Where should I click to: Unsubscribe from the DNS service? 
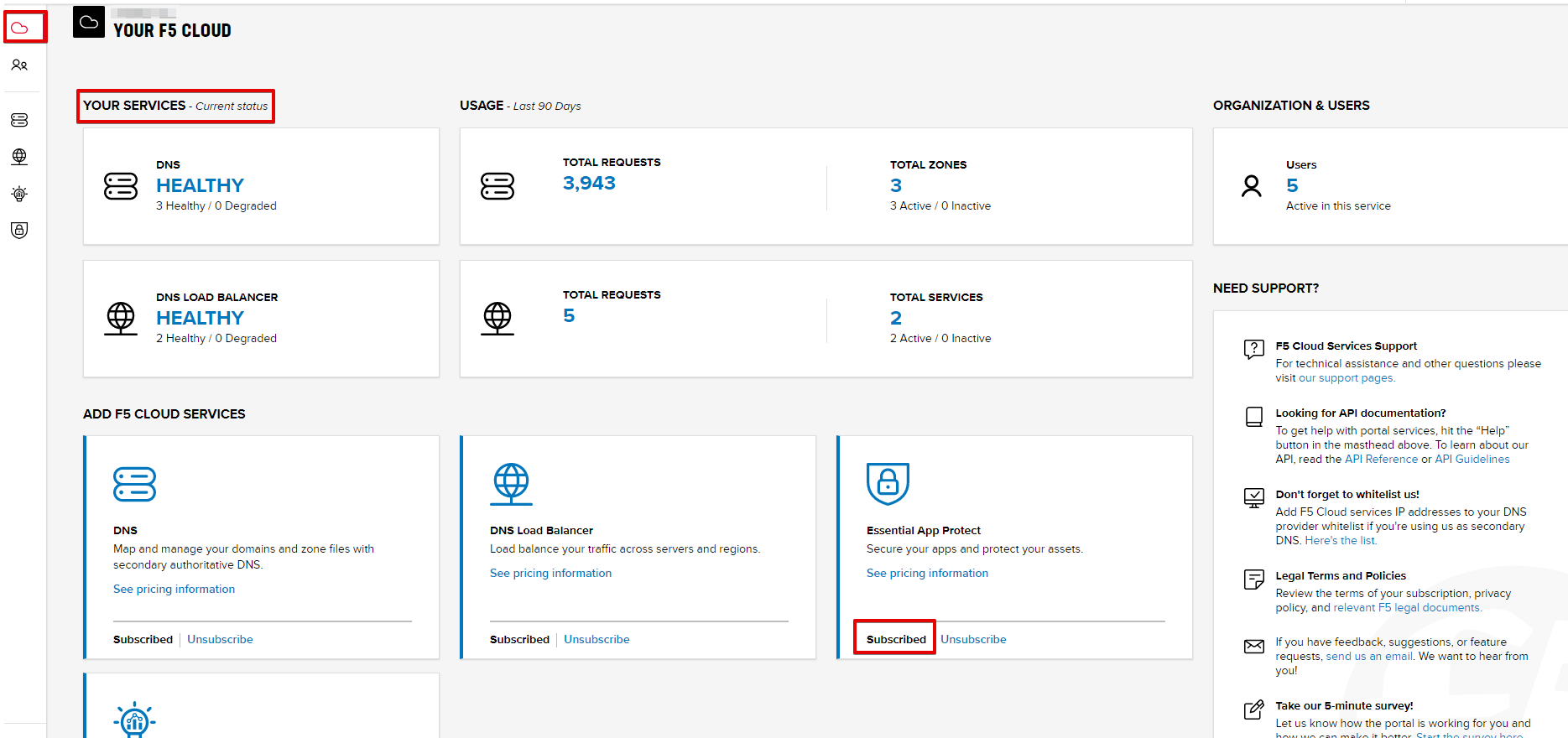pos(220,639)
